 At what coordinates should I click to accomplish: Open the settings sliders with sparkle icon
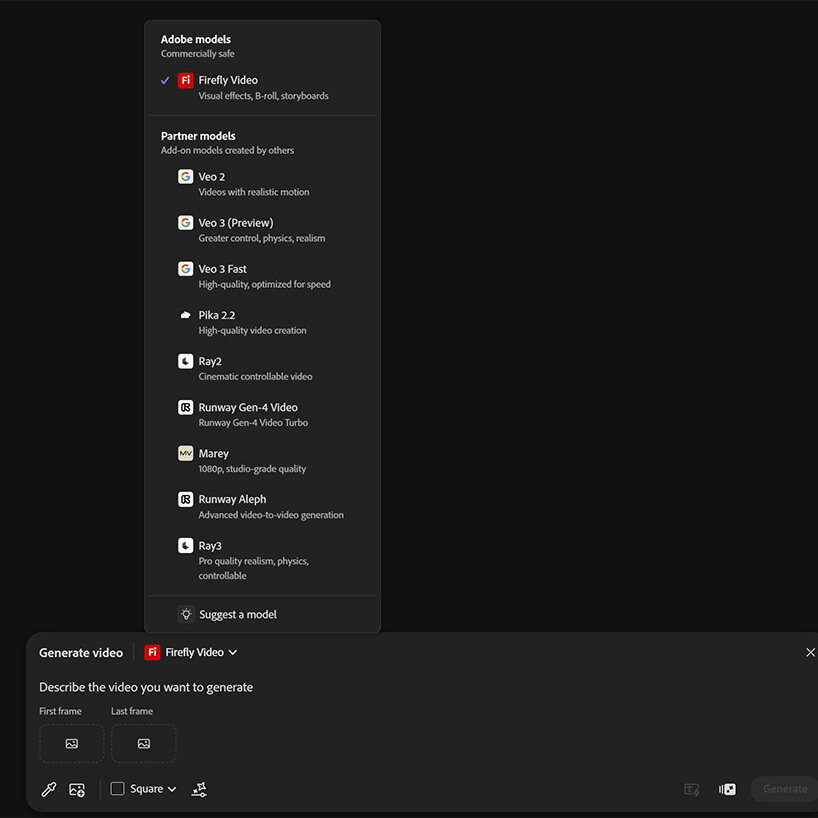click(x=199, y=789)
